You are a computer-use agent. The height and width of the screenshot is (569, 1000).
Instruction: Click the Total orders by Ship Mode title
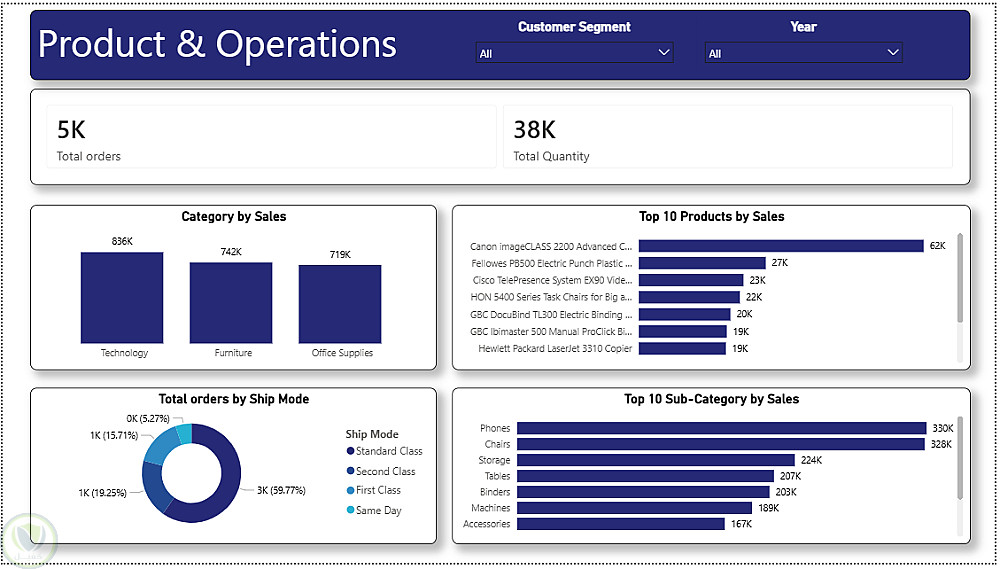point(233,399)
